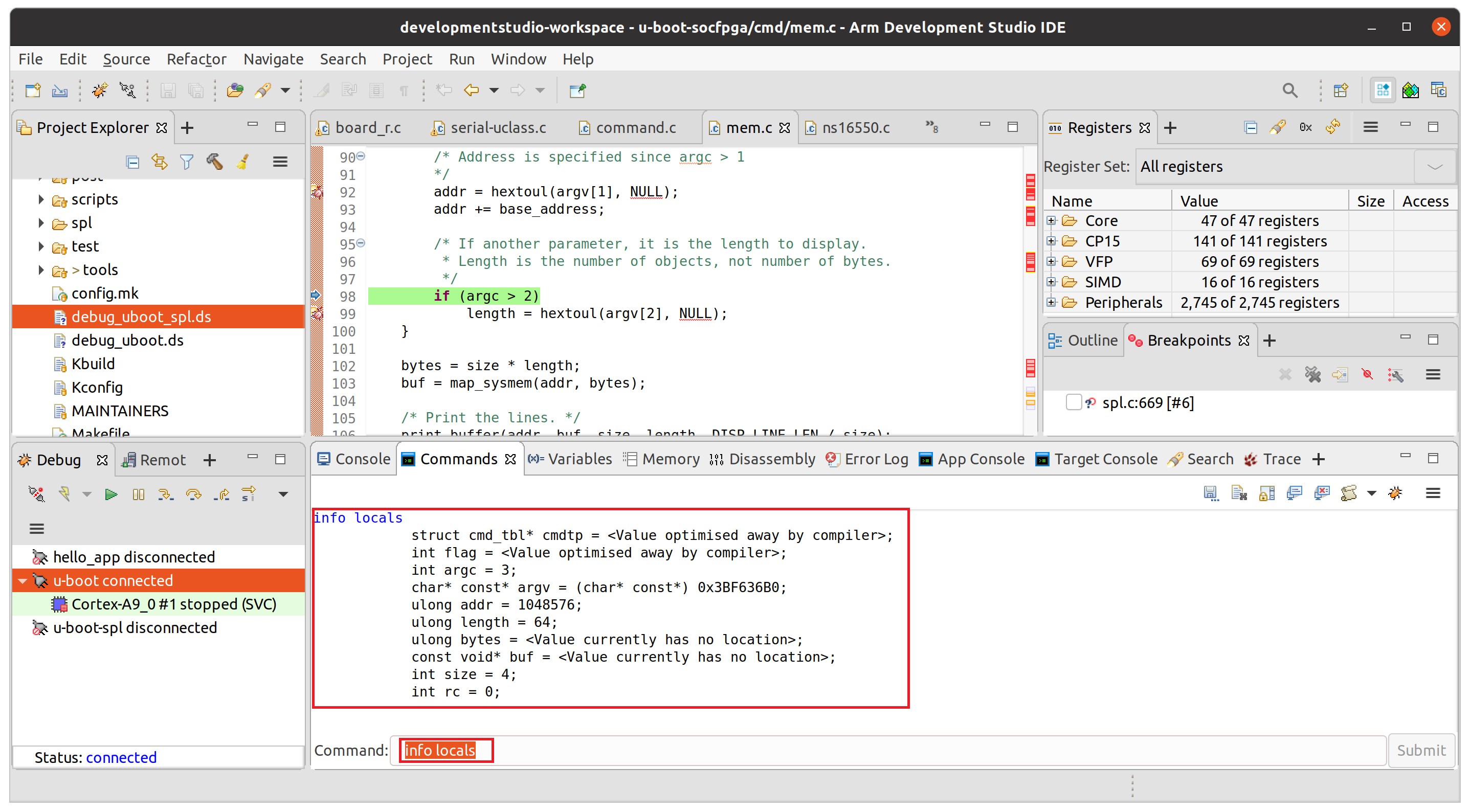Select debug_uboot.ds file in explorer
Image resolution: width=1470 pixels, height=812 pixels.
(127, 340)
